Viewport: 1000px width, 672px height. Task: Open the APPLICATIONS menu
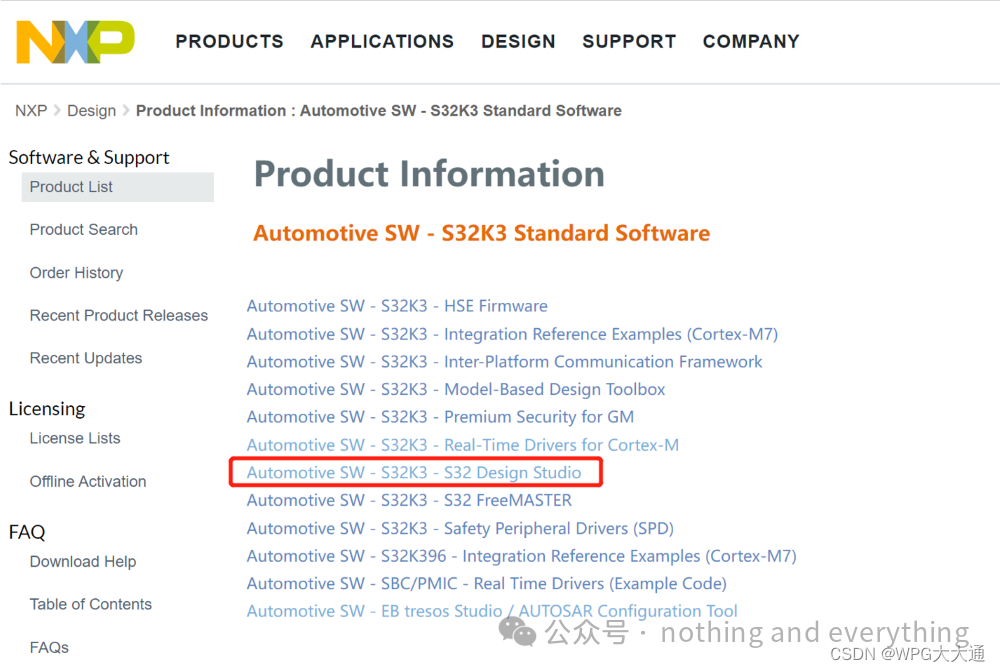pyautogui.click(x=382, y=41)
